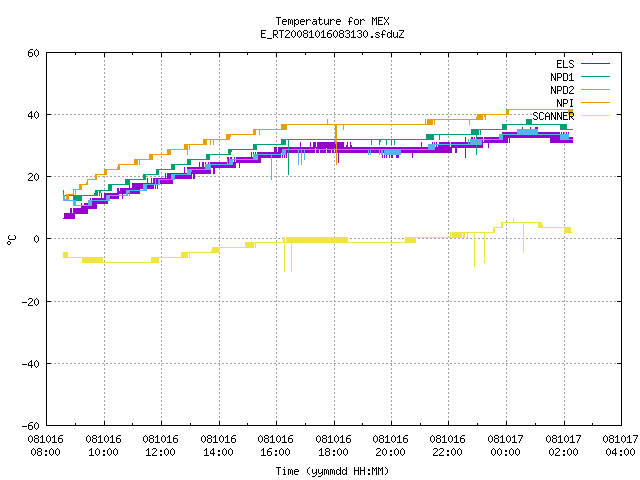Click the x-axis tick label 081016 10:00

[x=104, y=446]
